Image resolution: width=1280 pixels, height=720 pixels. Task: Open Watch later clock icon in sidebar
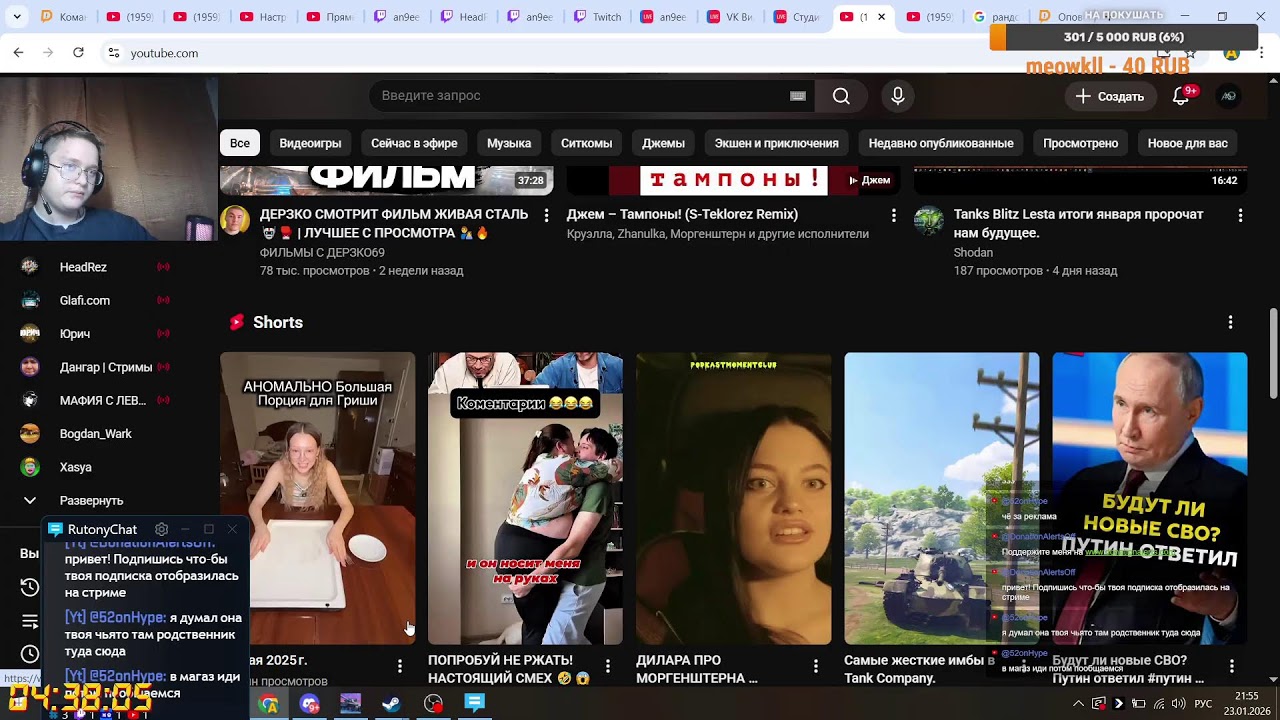point(30,654)
